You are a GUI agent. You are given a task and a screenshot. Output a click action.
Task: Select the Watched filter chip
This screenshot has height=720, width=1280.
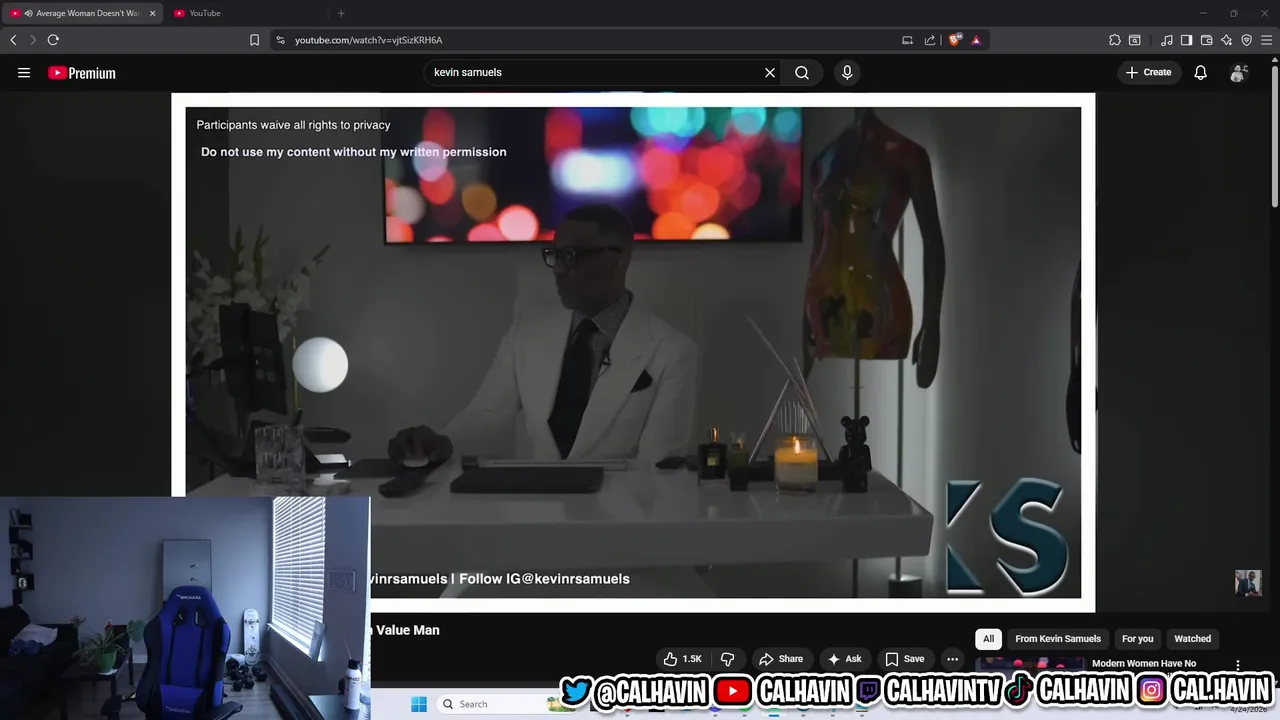coord(1192,639)
